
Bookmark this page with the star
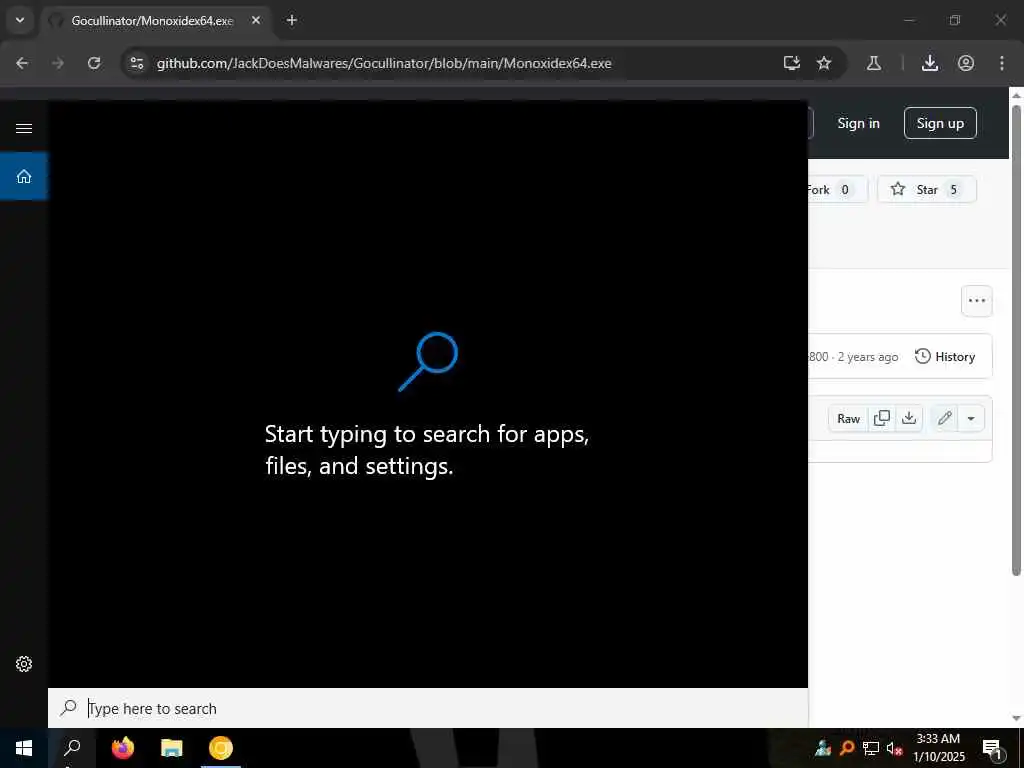point(824,63)
